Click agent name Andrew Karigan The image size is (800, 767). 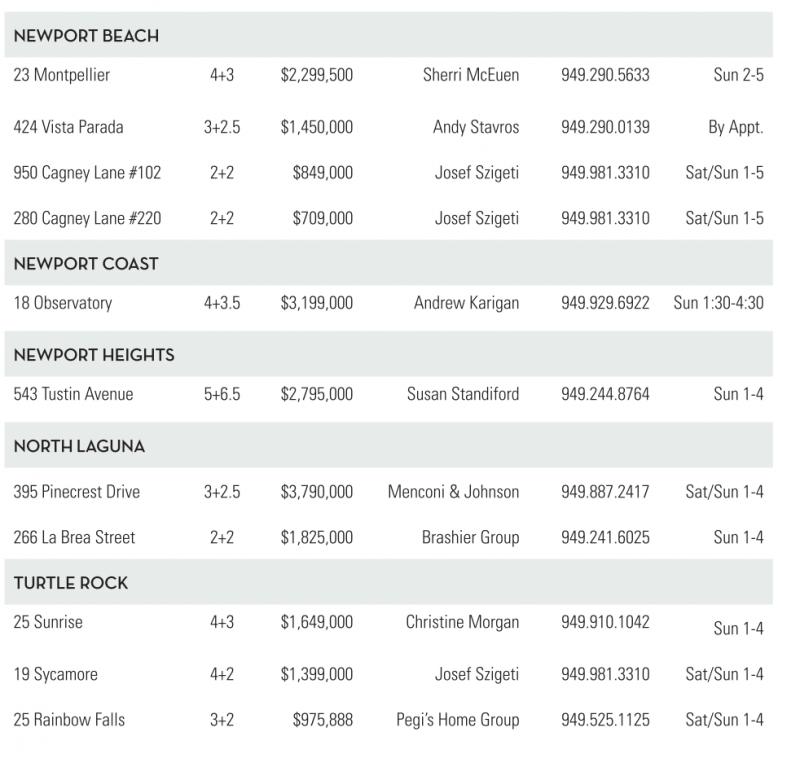pos(466,303)
